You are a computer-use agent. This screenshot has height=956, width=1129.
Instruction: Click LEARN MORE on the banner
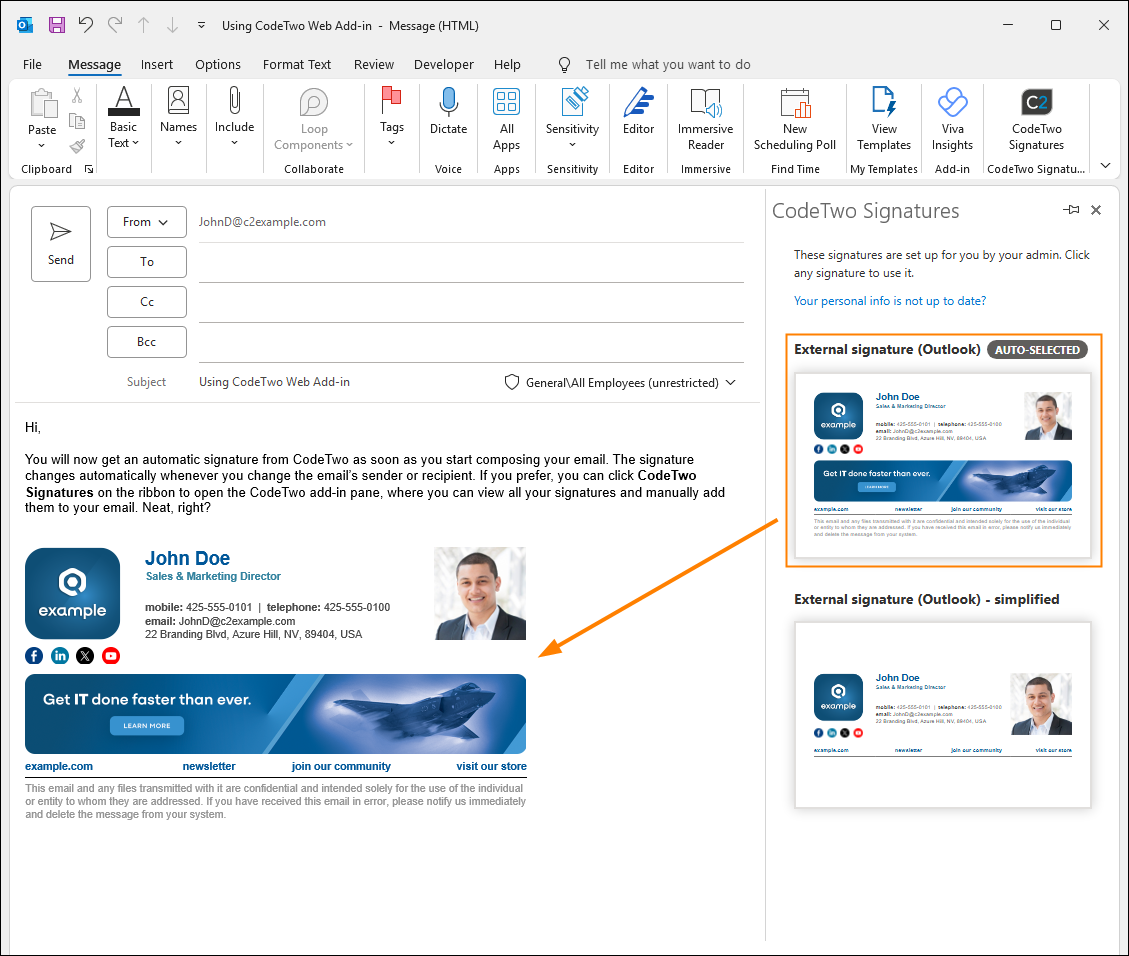tap(147, 726)
